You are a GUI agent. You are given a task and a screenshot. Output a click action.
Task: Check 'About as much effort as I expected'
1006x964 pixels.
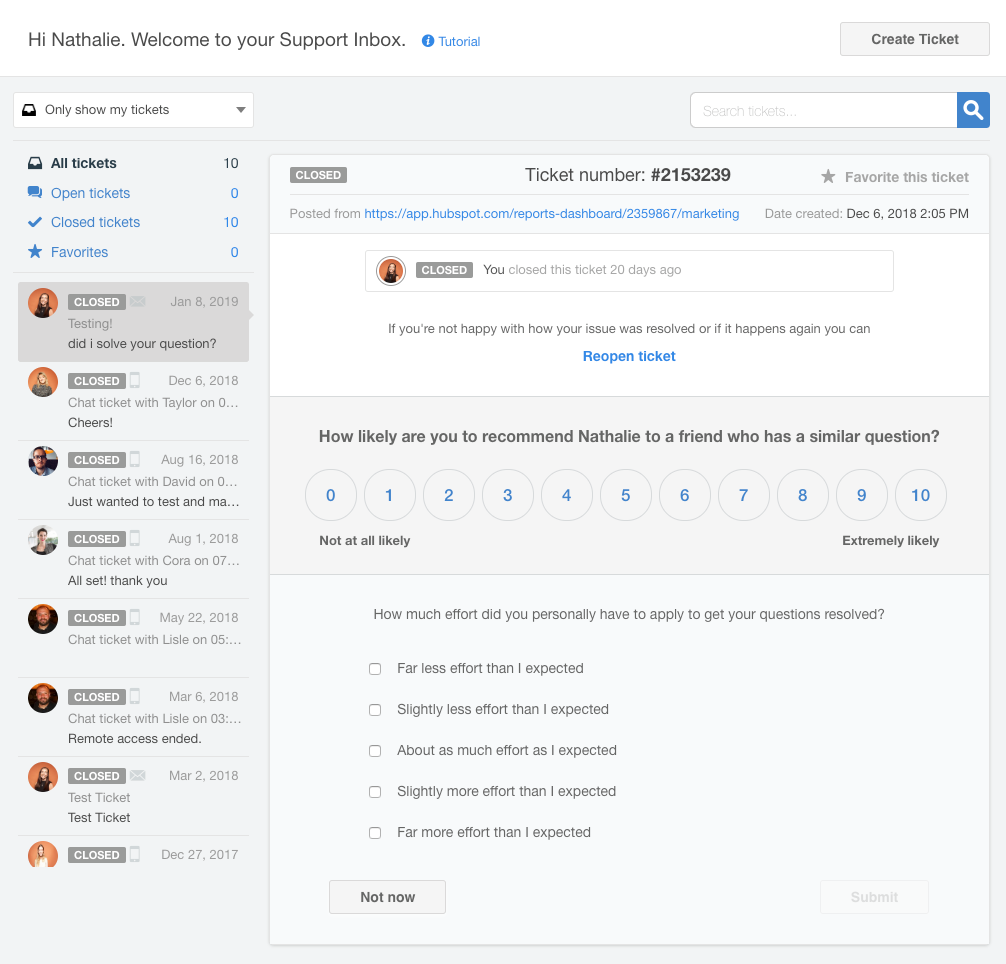pos(375,750)
